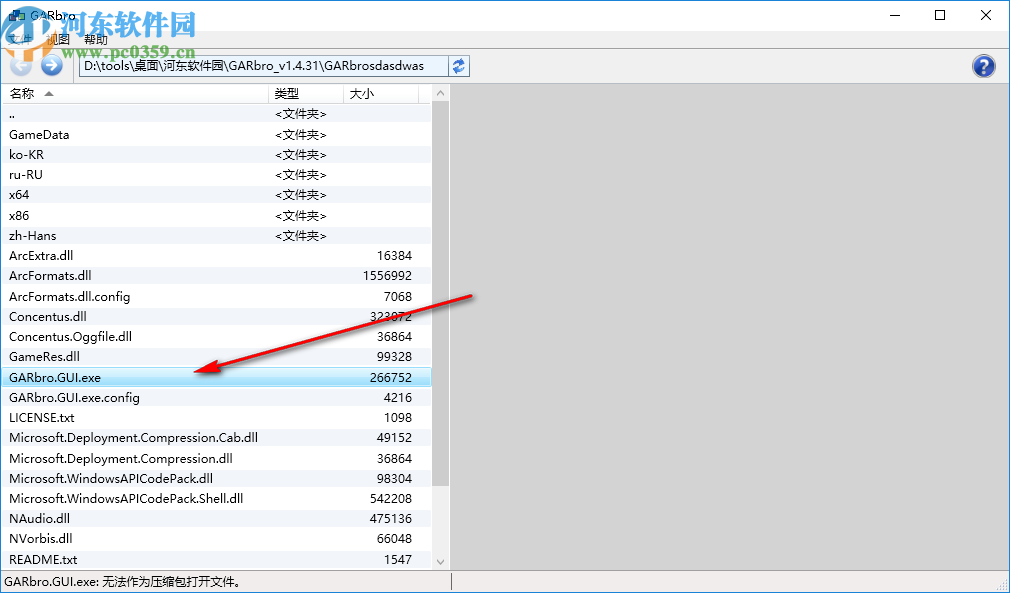Select NVorbis.dll file
The image size is (1010, 593).
[x=216, y=539]
